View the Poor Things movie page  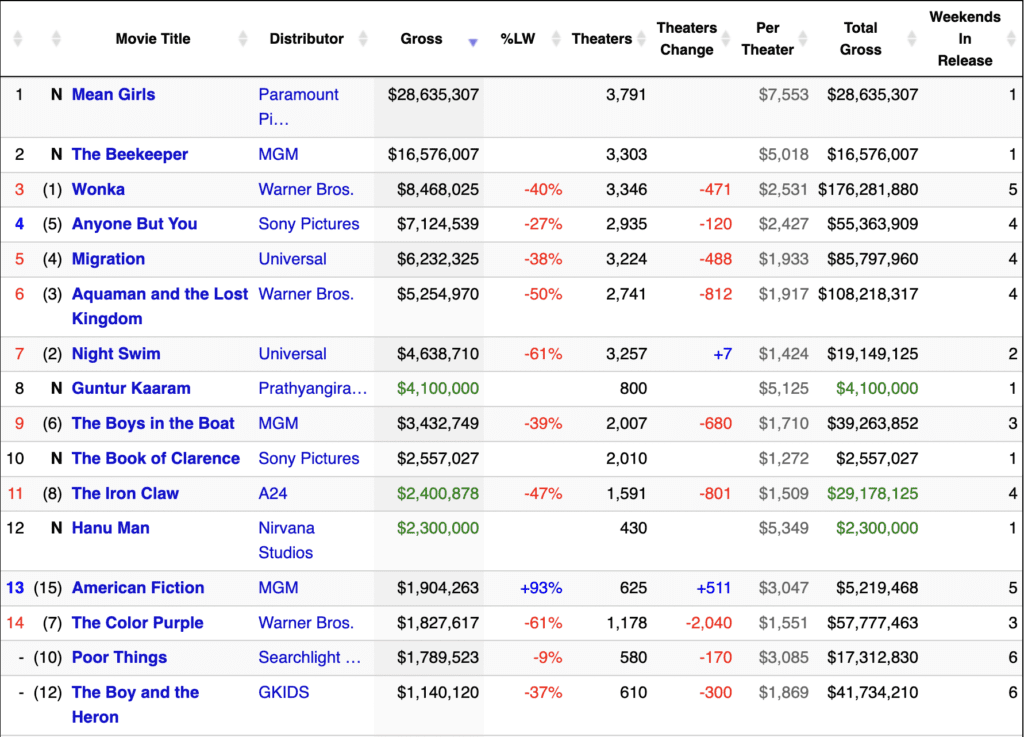coord(120,657)
